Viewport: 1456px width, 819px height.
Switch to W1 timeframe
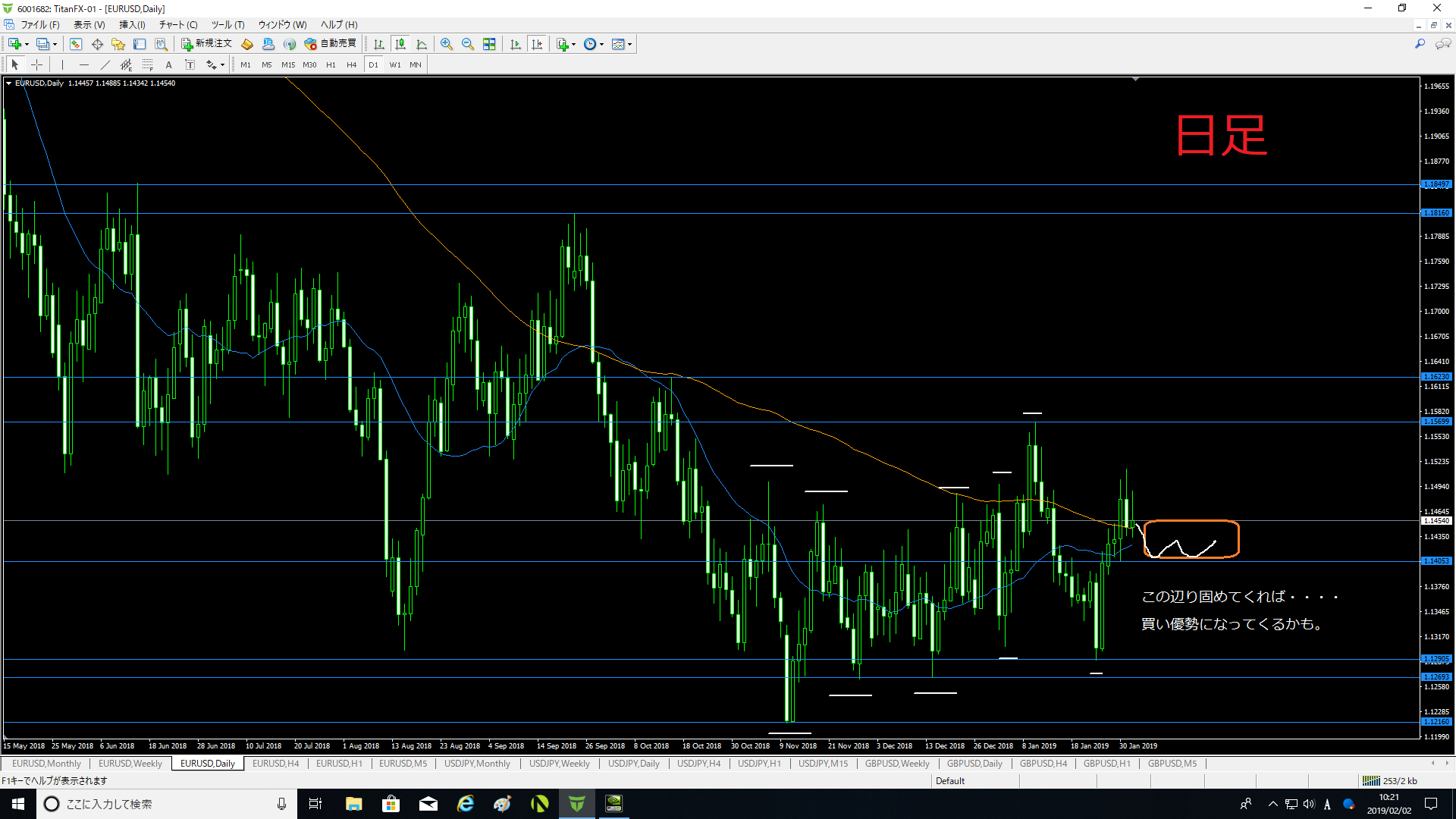coord(395,65)
